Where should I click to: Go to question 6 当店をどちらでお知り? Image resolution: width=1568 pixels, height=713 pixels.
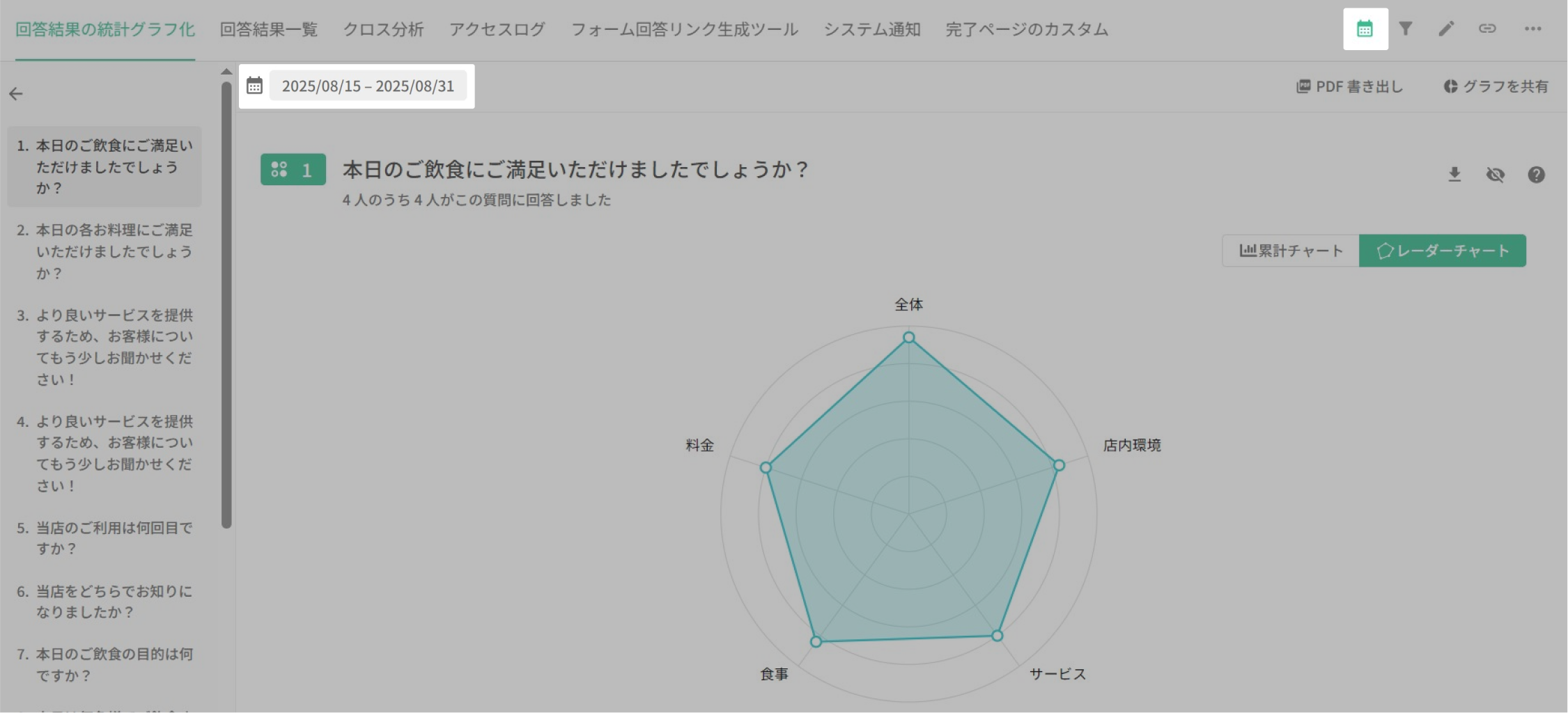pos(104,602)
